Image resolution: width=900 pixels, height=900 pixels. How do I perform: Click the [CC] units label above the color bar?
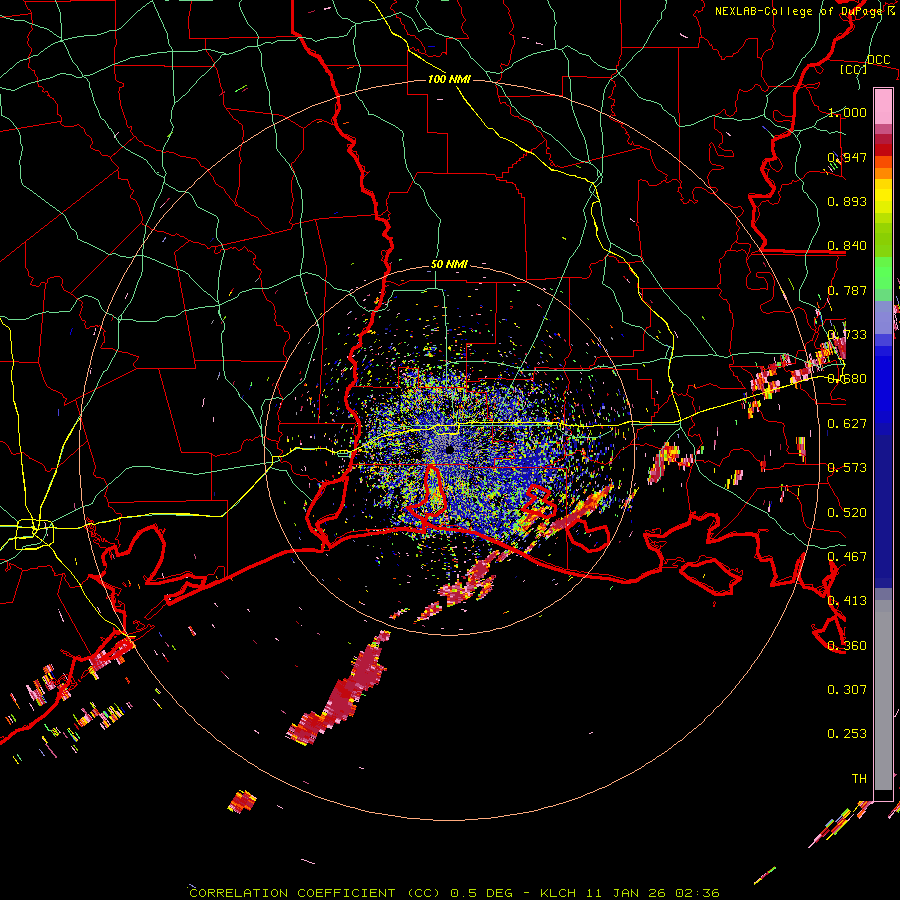(x=854, y=69)
